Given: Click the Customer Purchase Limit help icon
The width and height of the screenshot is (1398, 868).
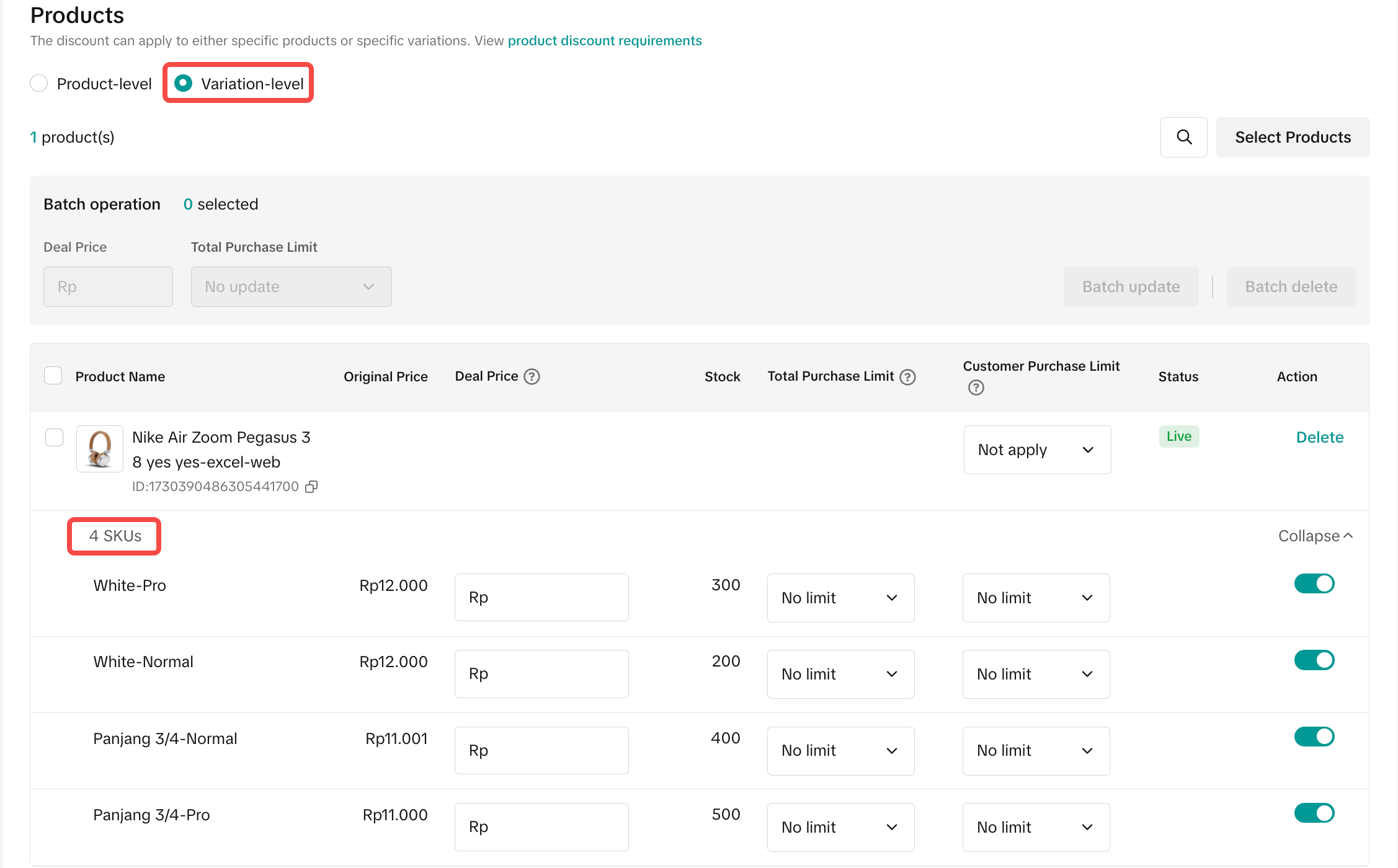Looking at the screenshot, I should click(976, 387).
